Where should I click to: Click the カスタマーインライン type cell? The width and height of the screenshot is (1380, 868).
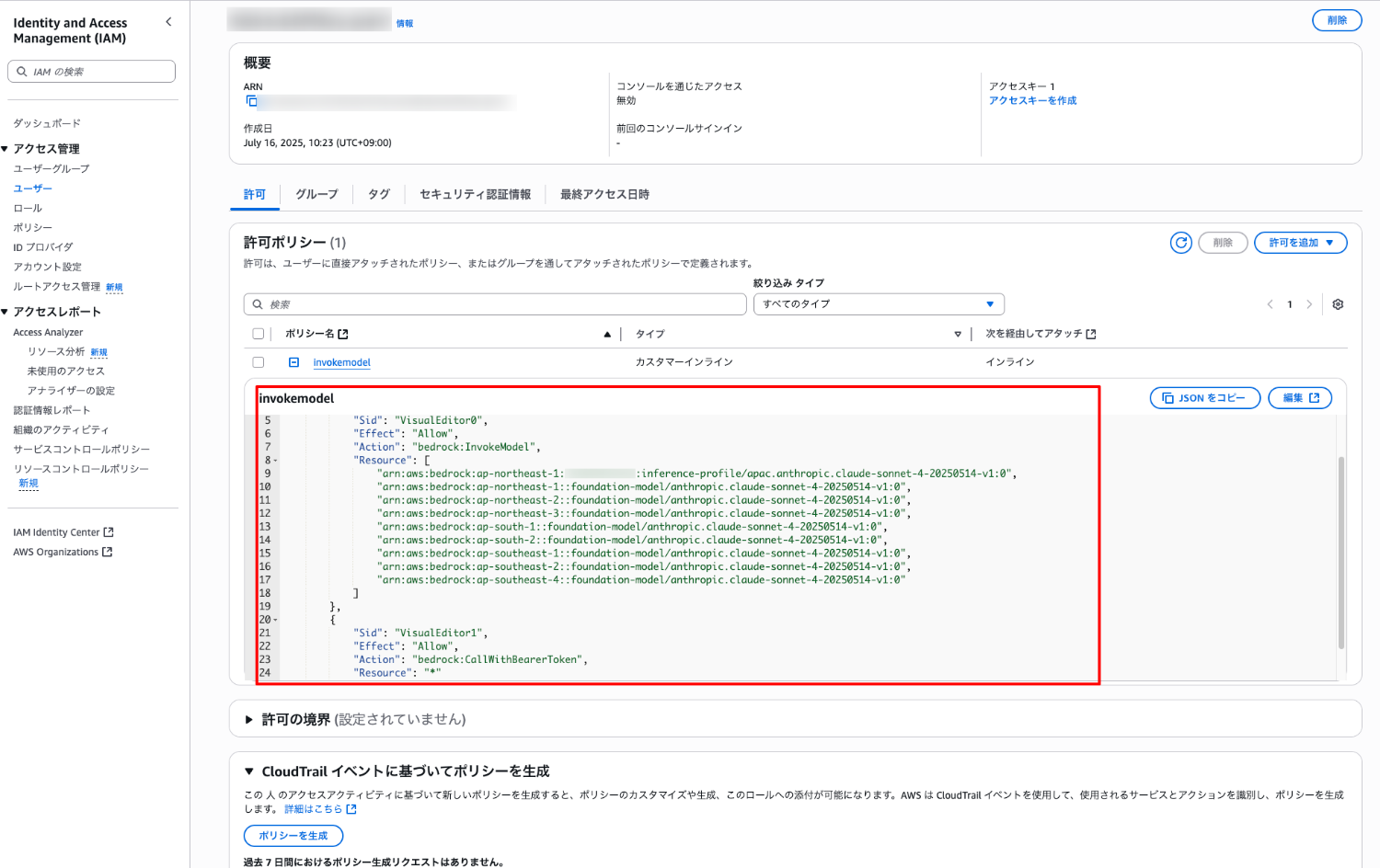point(684,363)
